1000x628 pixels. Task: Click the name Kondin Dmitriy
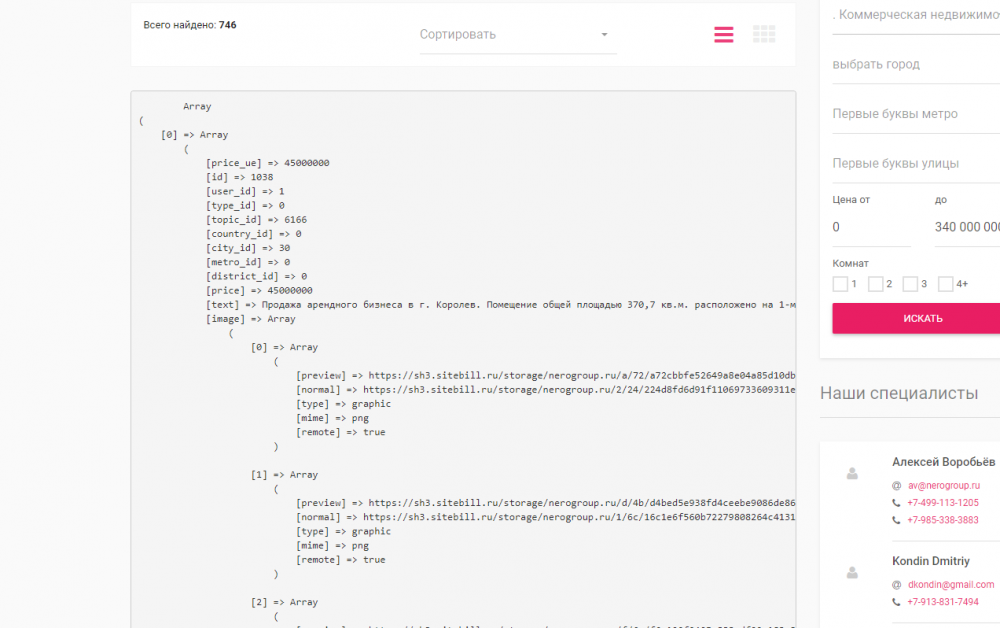(930, 561)
